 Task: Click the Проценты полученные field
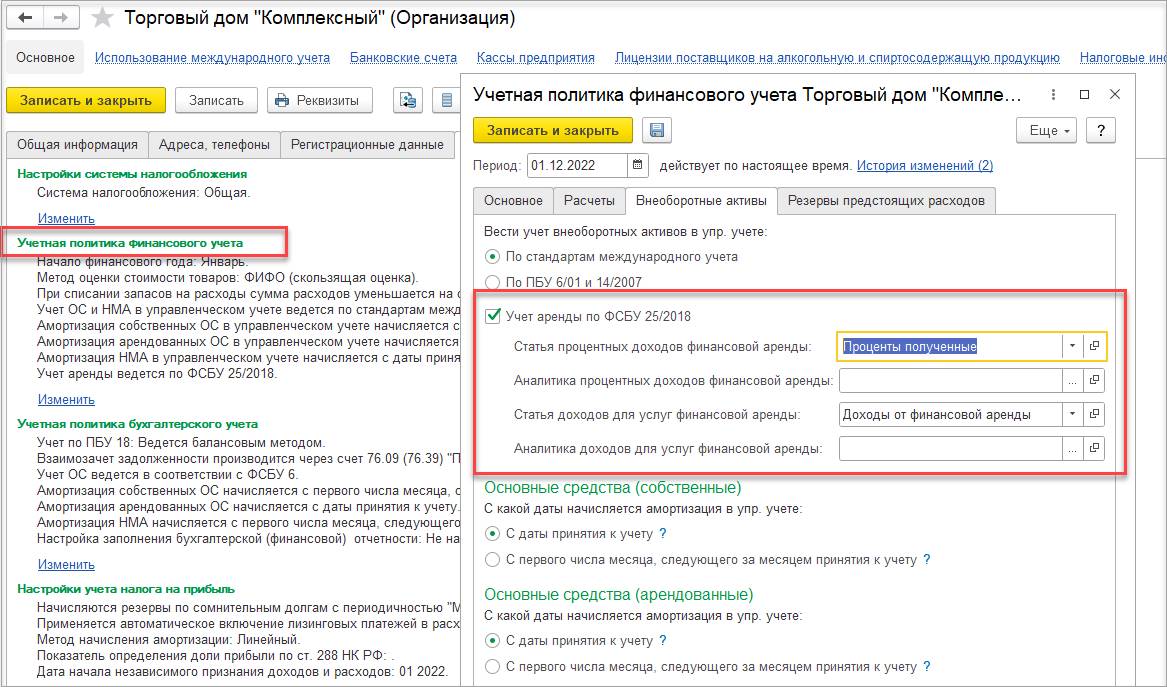tap(950, 346)
